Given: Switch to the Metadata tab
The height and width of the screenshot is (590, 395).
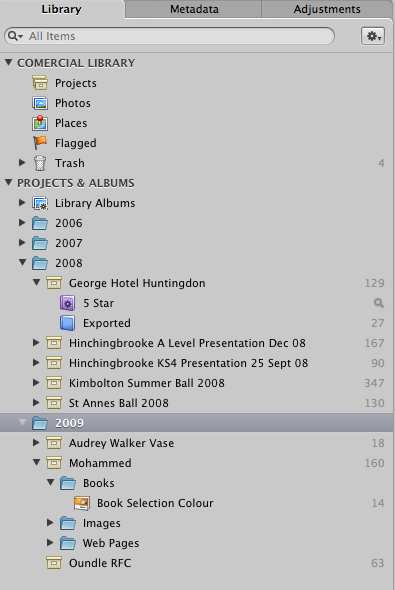Looking at the screenshot, I should point(194,9).
